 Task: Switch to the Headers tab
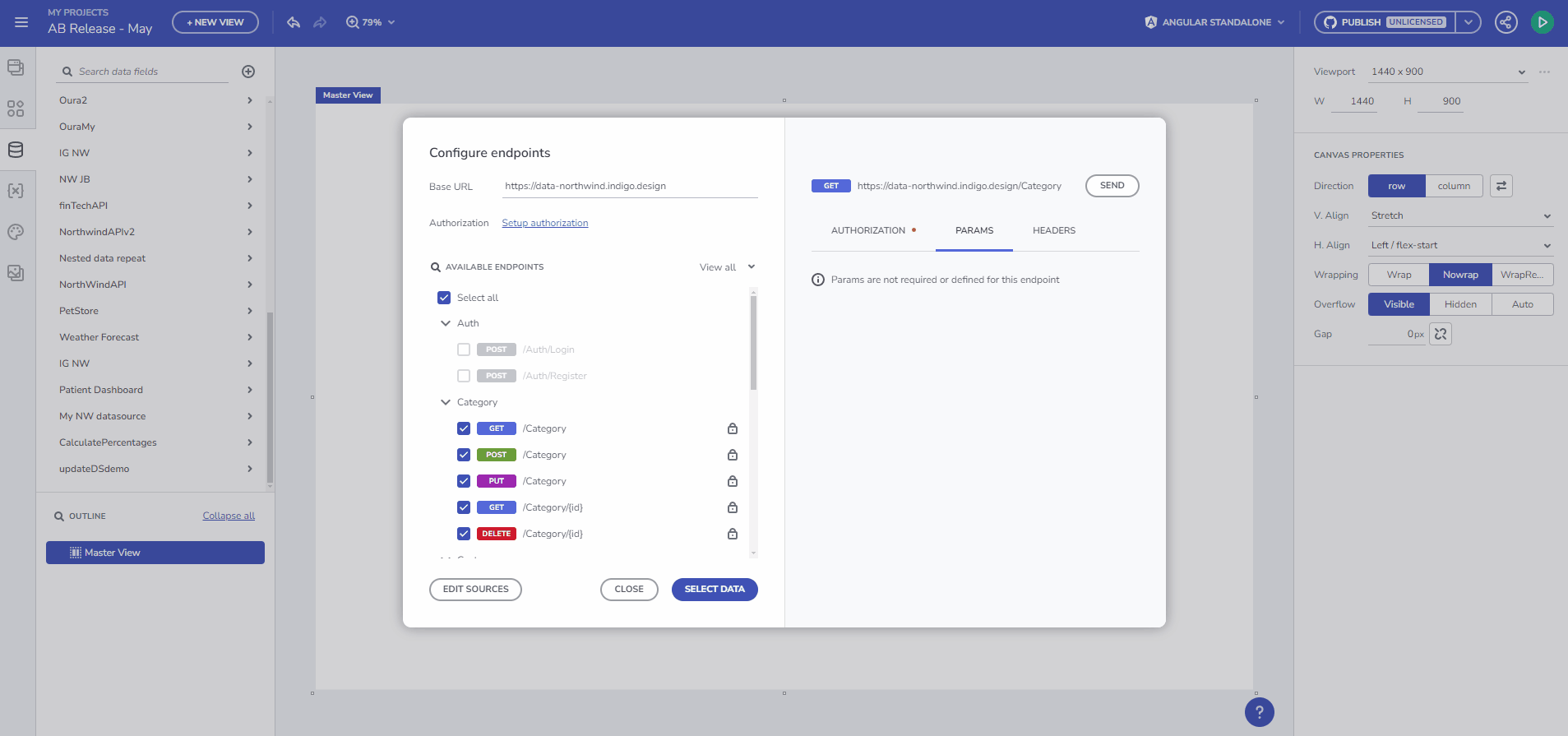click(x=1054, y=230)
